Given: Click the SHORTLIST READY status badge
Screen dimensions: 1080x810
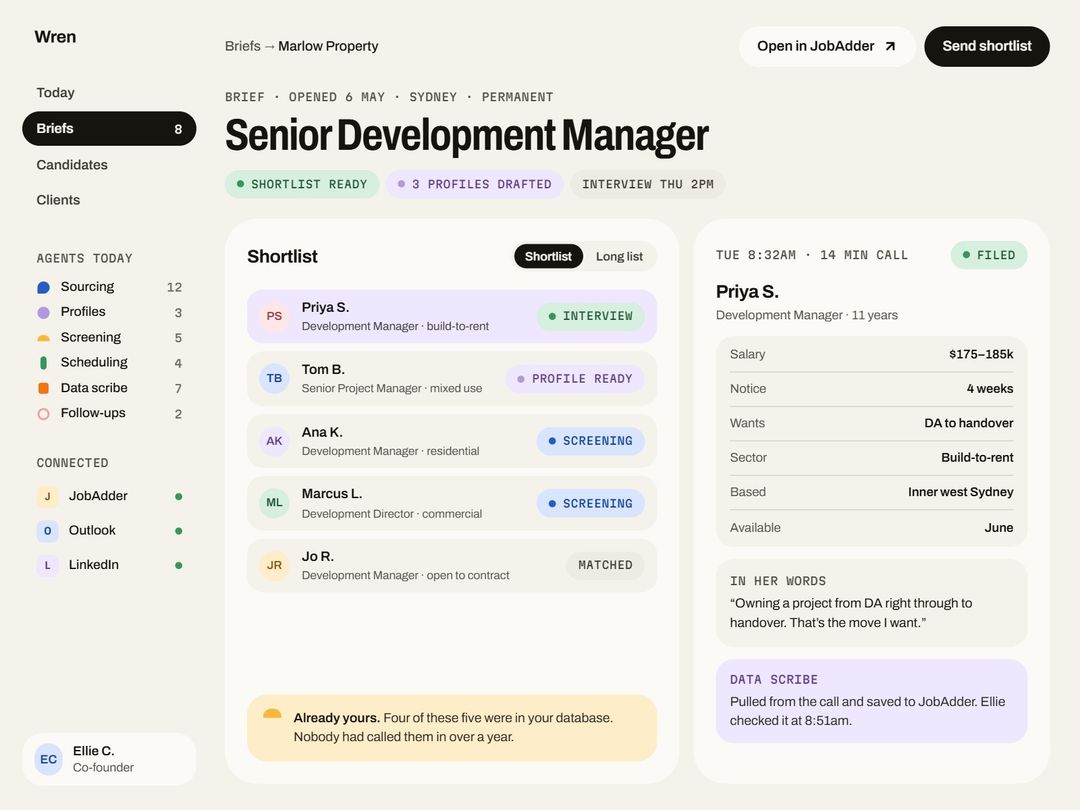Looking at the screenshot, I should point(302,185).
